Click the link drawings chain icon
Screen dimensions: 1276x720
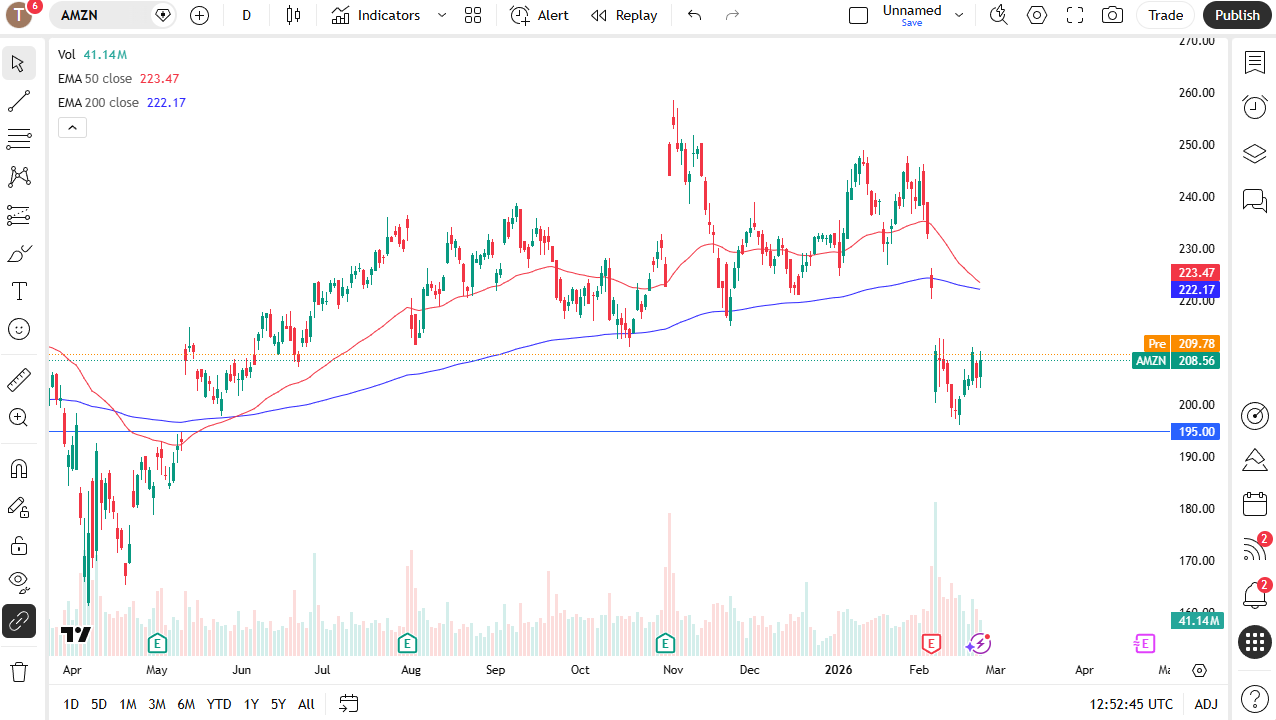[18, 621]
